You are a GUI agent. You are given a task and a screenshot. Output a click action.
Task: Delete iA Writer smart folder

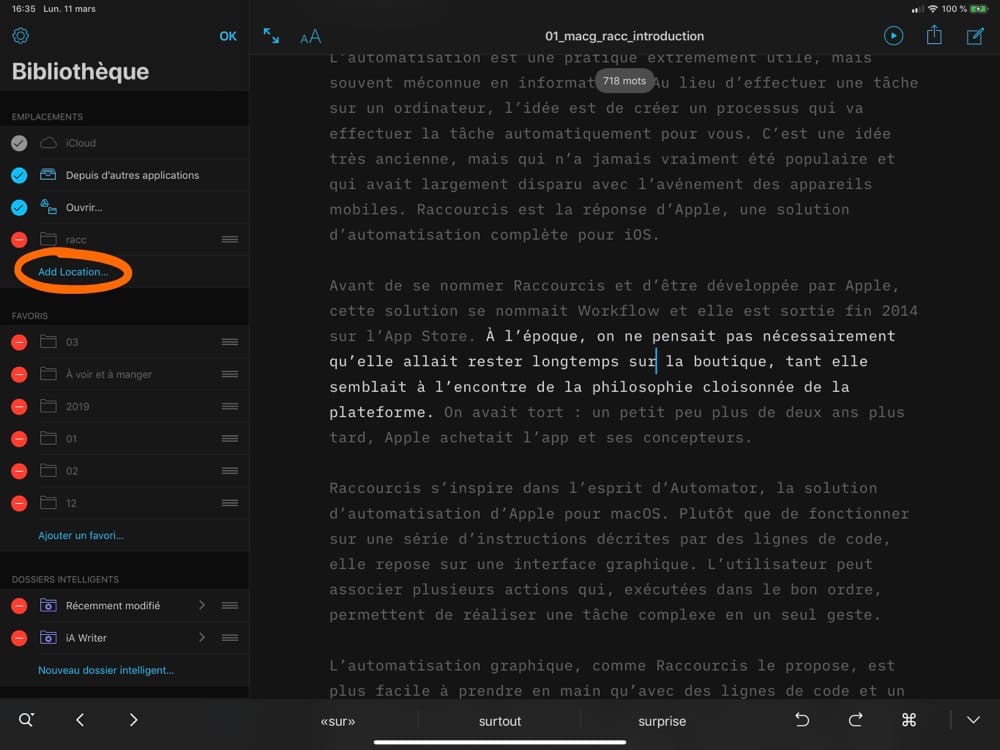pyautogui.click(x=19, y=638)
